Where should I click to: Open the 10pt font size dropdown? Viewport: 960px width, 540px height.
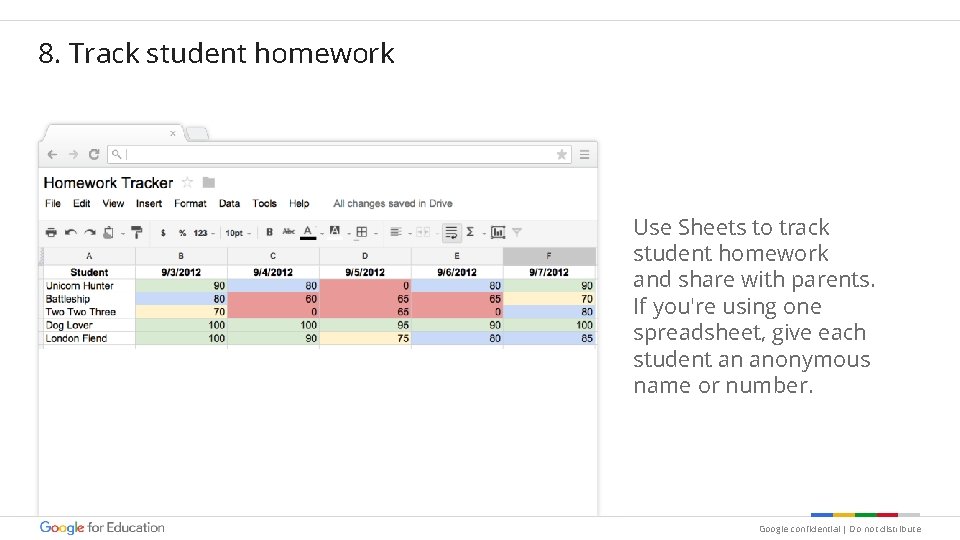coord(237,232)
